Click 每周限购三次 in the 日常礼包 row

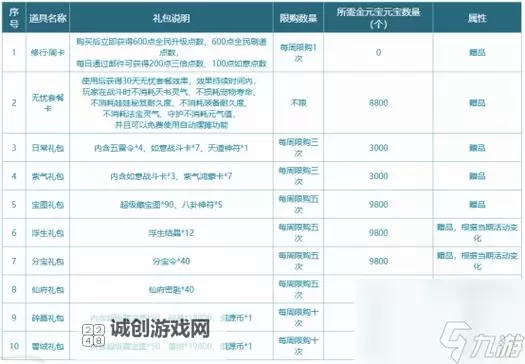(298, 148)
